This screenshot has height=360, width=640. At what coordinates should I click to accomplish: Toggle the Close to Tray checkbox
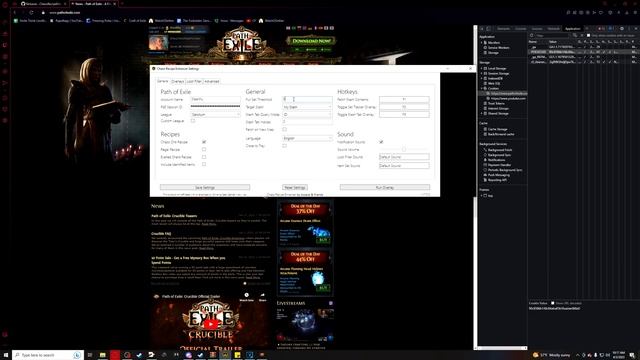[284, 146]
